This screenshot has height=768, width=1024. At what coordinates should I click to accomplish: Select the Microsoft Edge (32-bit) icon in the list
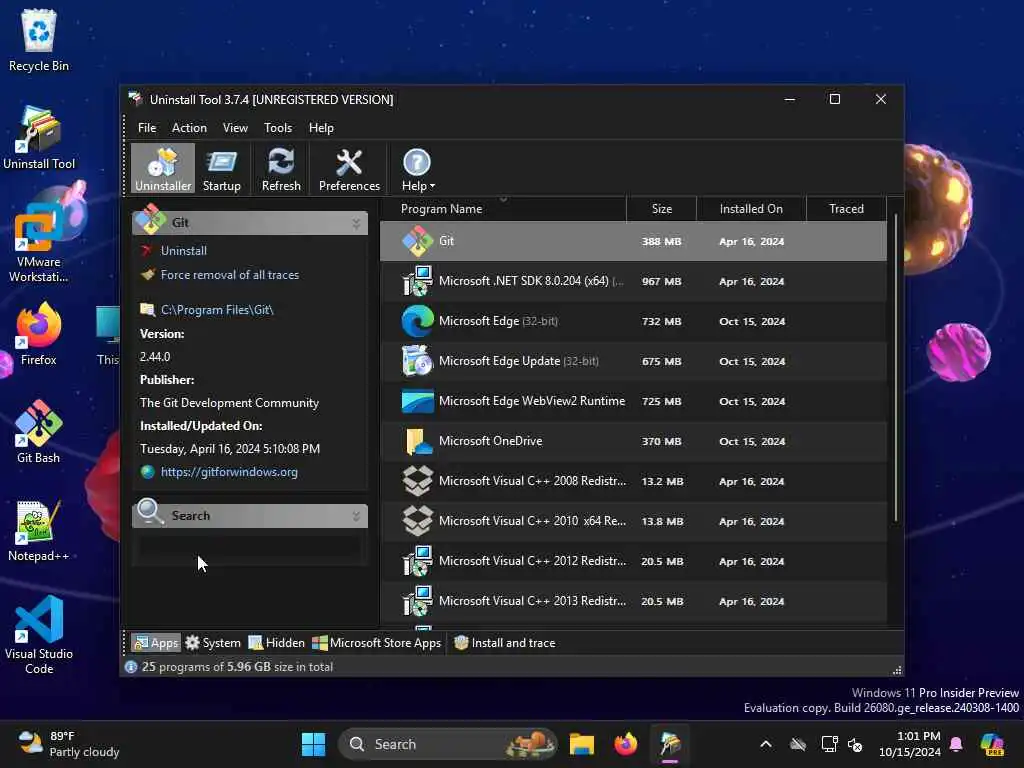tap(417, 321)
